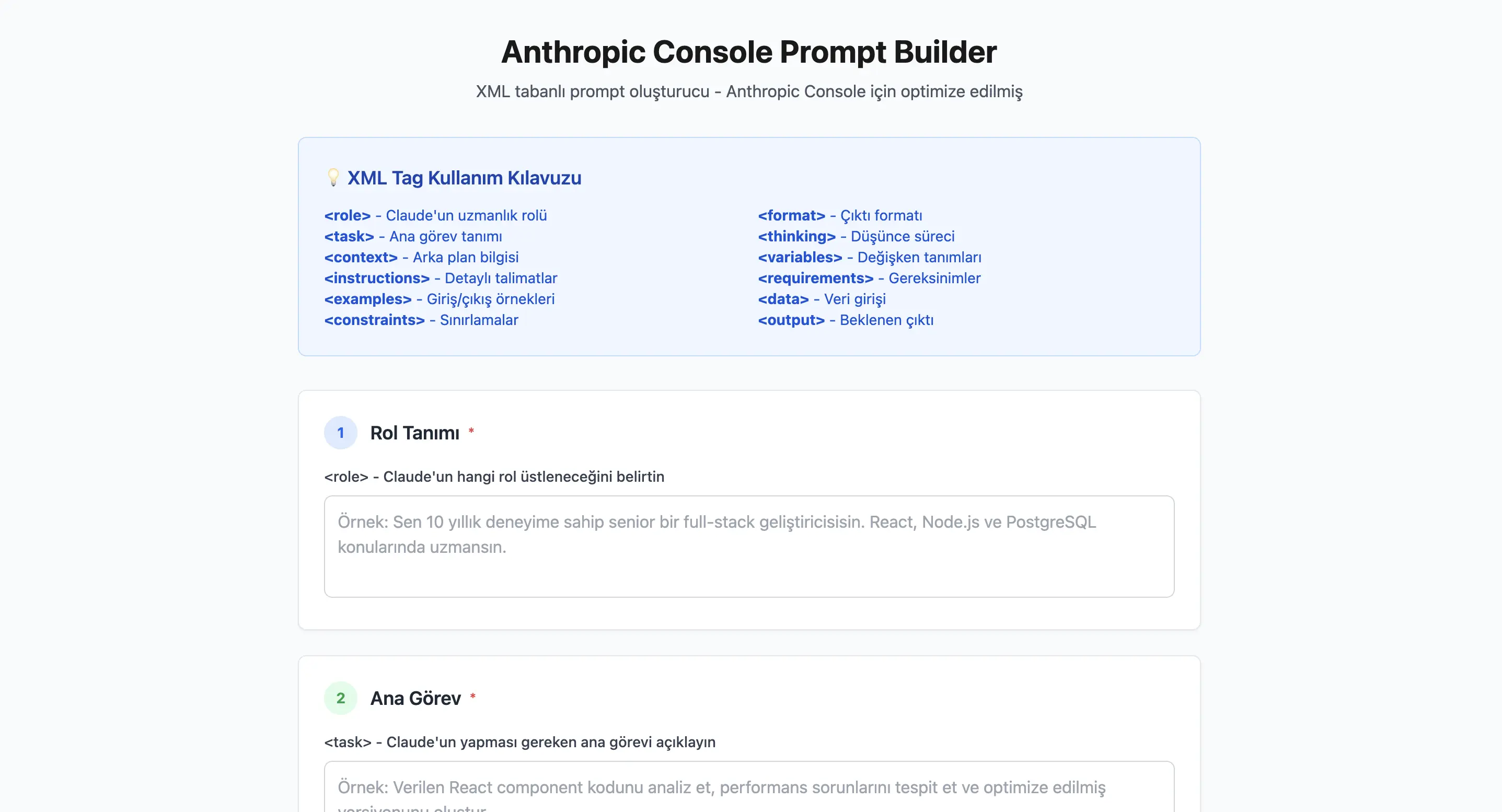Select the <role> tag in the guide

348,215
